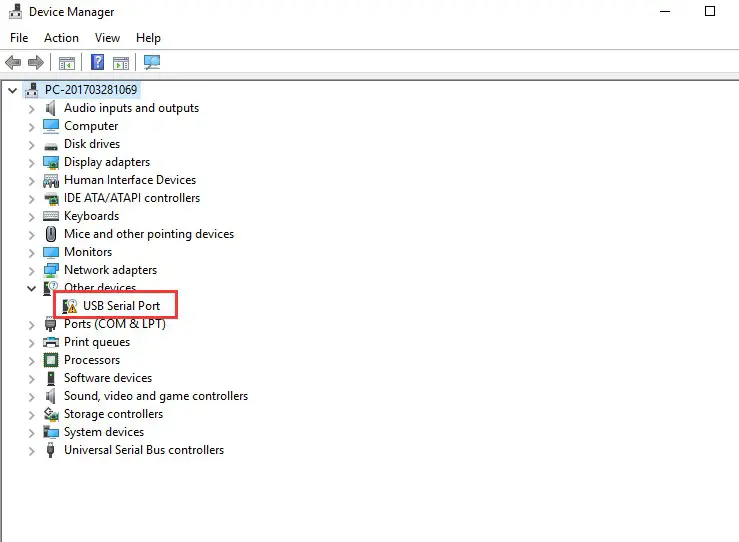The image size is (739, 542).
Task: Click the Keyboards icon
Action: (51, 216)
